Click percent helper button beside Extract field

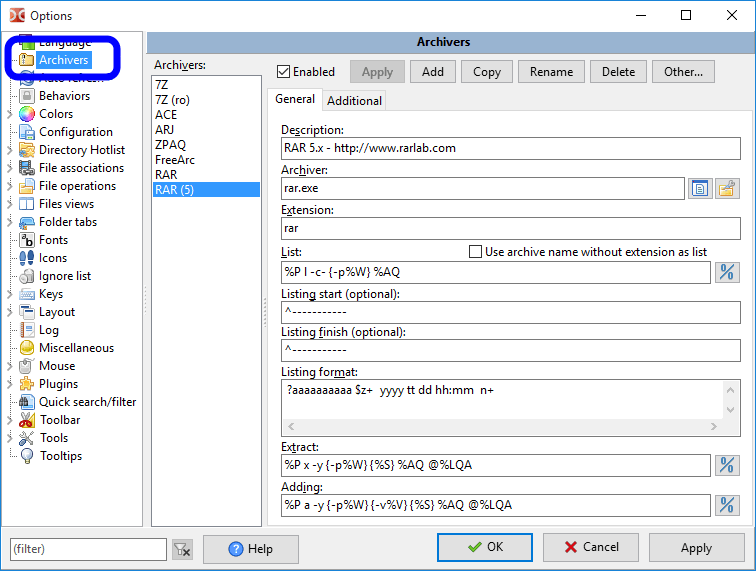point(727,465)
